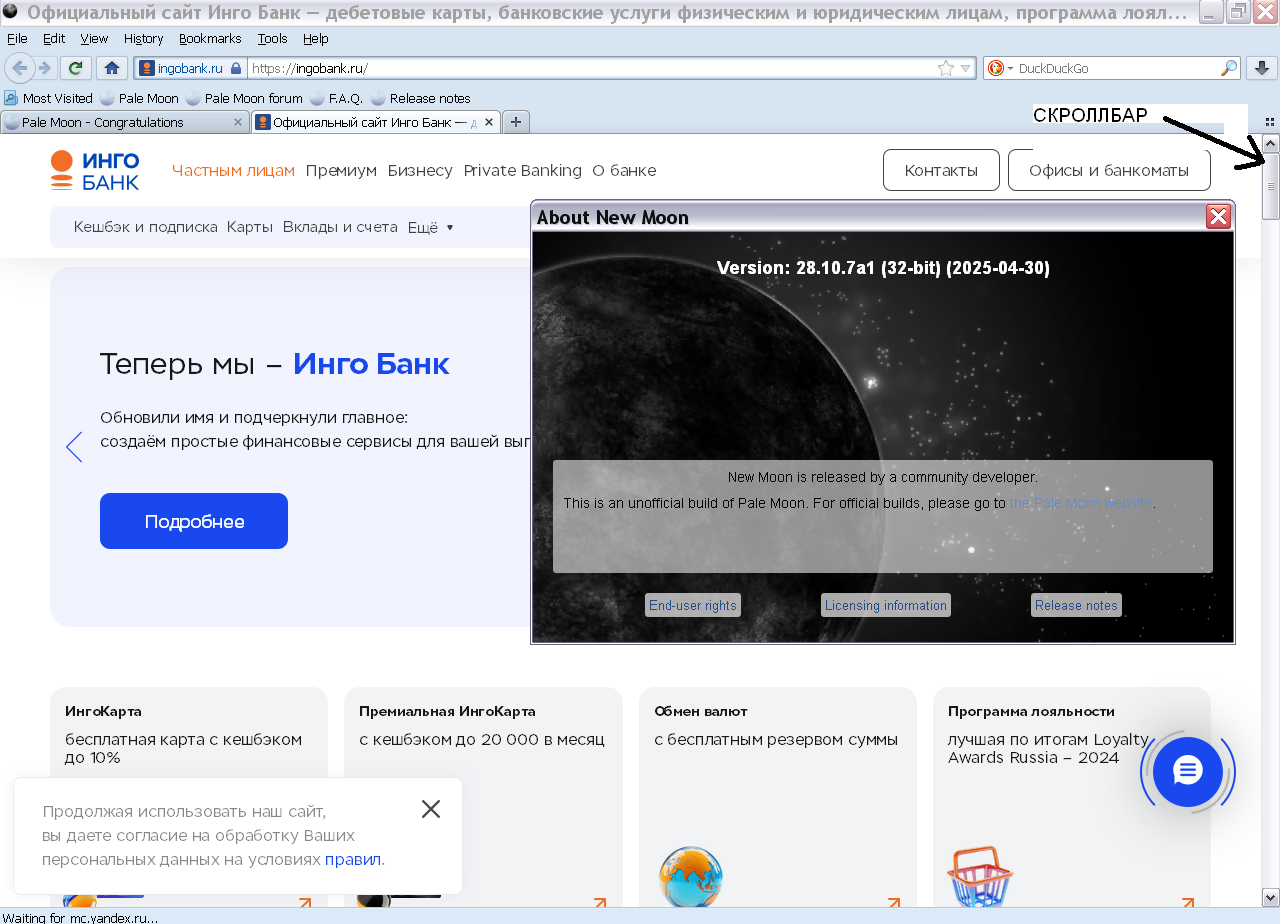
Task: Click the Контакты button
Action: (941, 170)
